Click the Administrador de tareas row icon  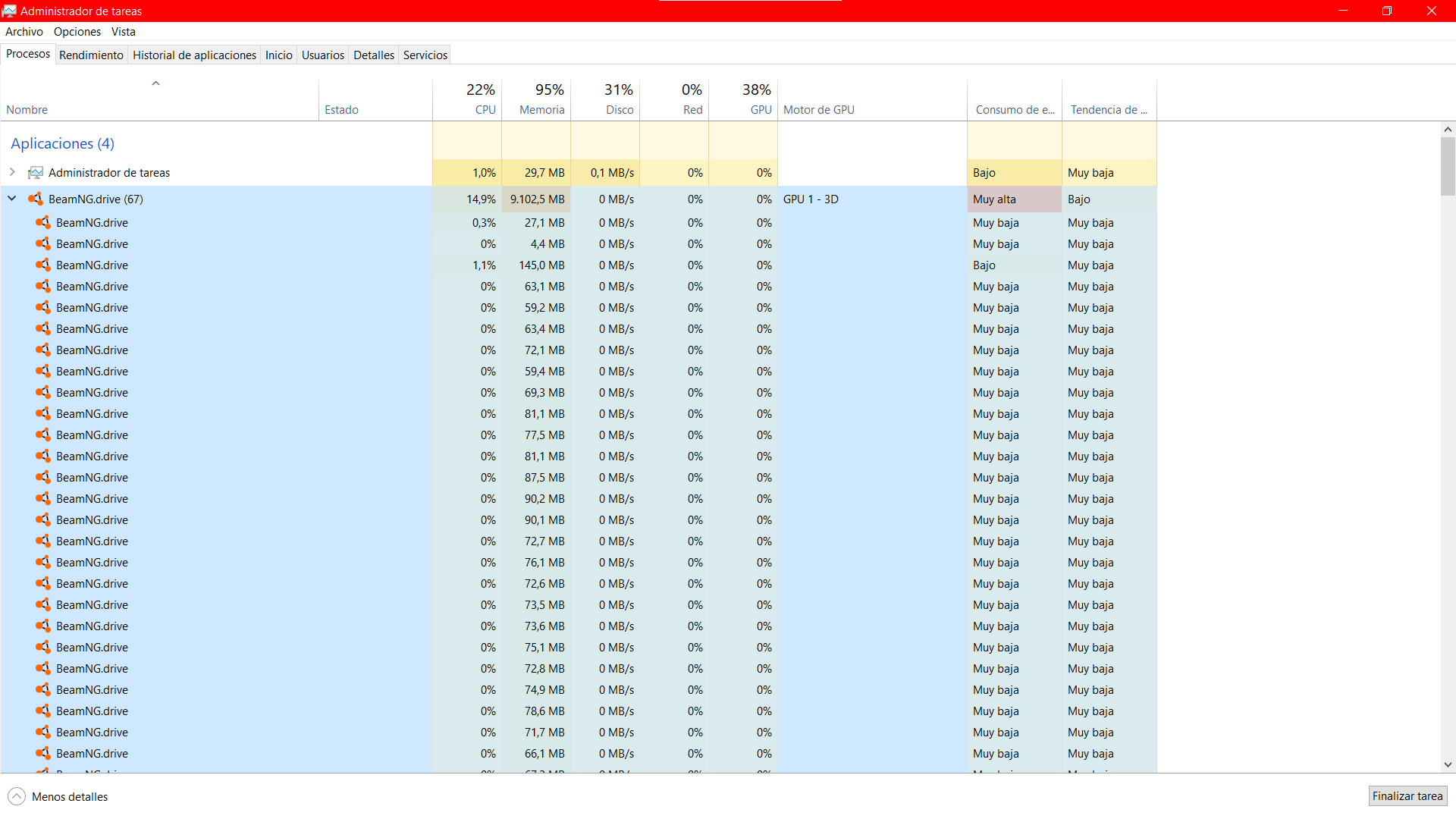point(35,173)
